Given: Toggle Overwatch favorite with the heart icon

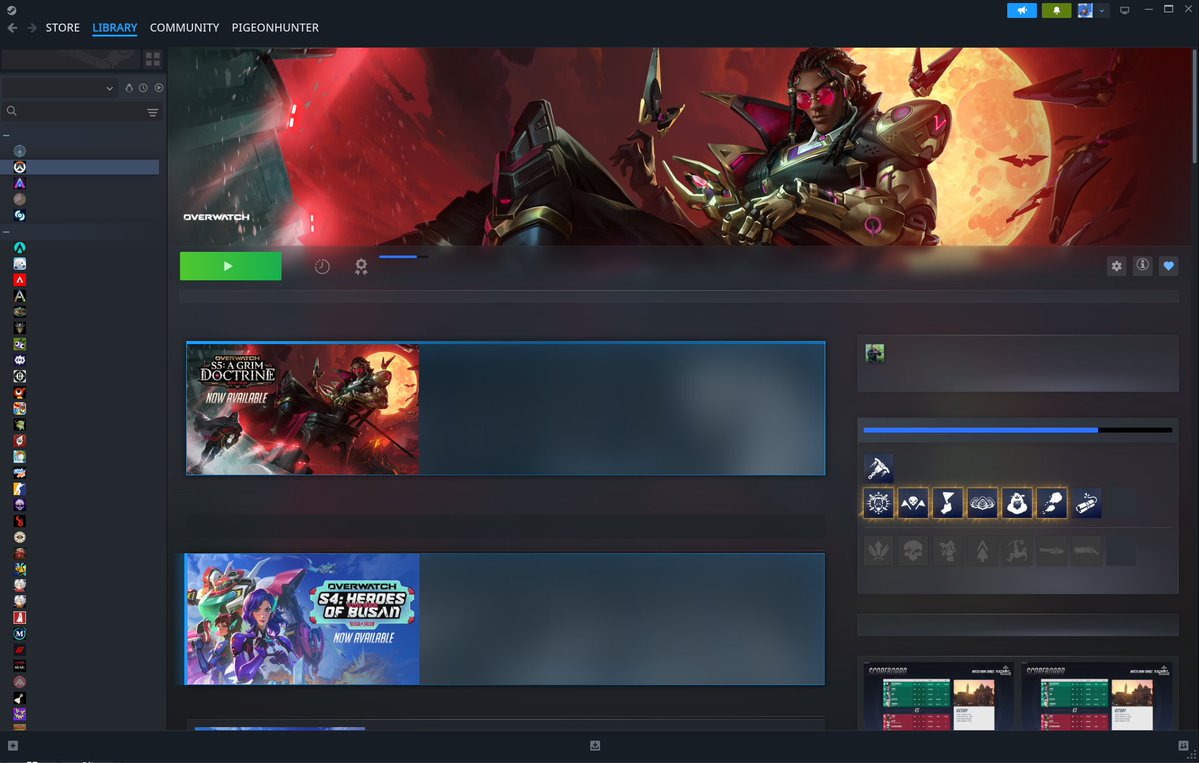Looking at the screenshot, I should tap(1168, 266).
